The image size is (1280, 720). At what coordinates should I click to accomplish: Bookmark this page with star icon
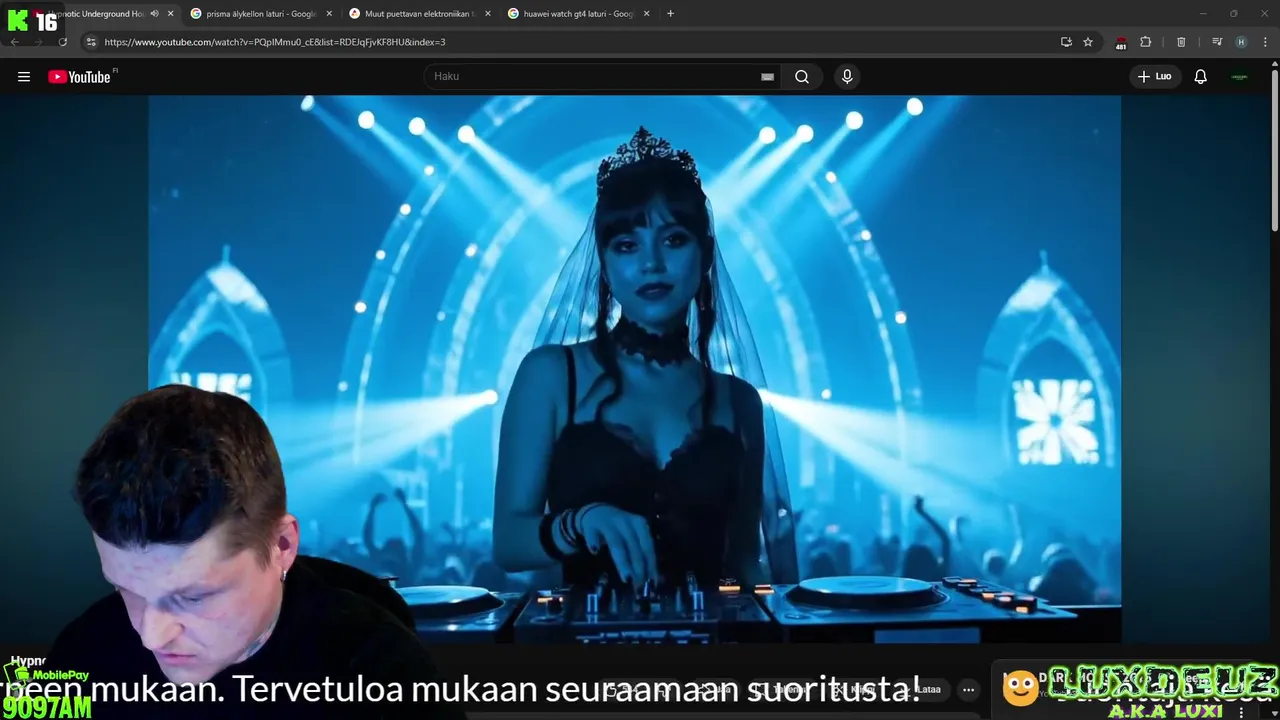pyautogui.click(x=1088, y=42)
